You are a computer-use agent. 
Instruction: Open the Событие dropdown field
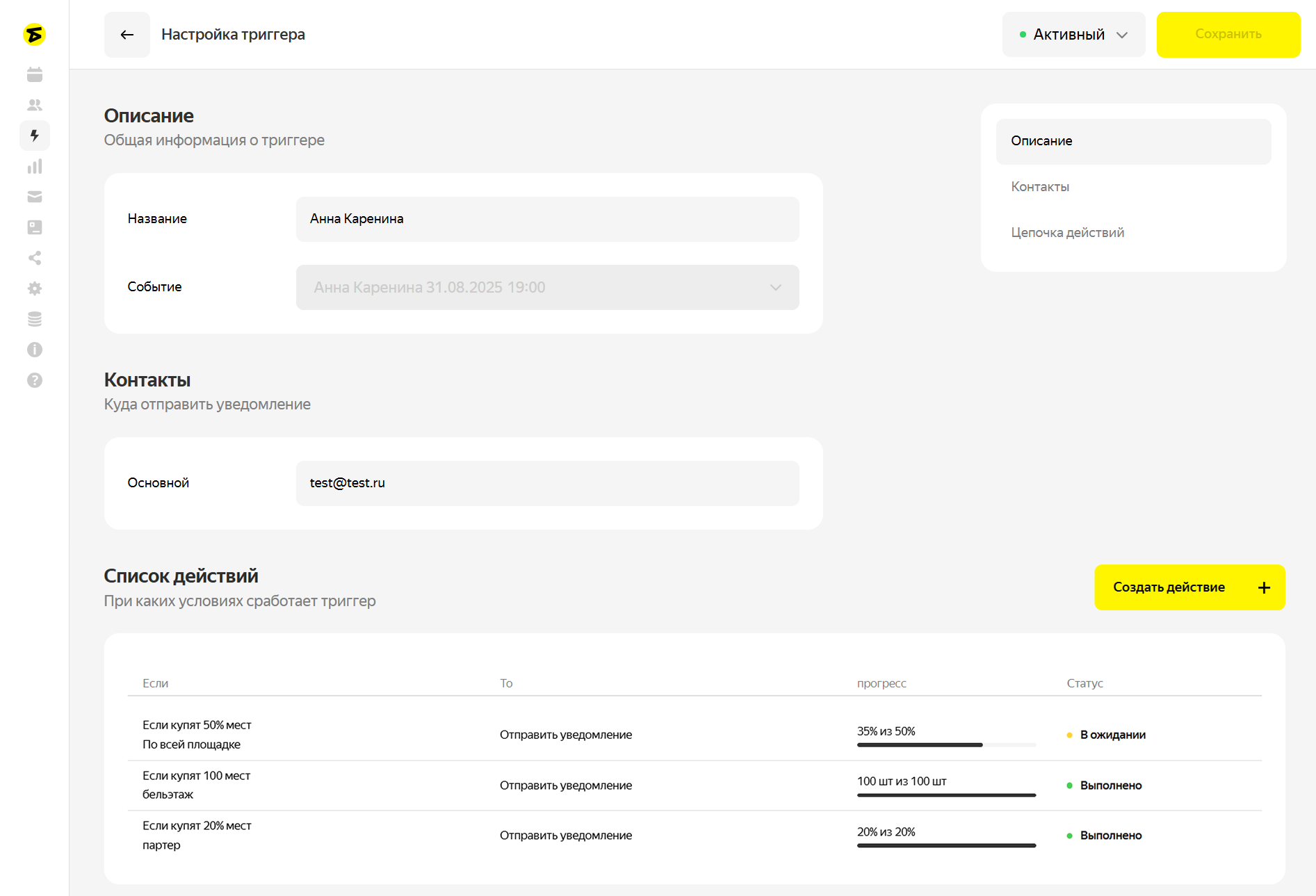tap(547, 287)
